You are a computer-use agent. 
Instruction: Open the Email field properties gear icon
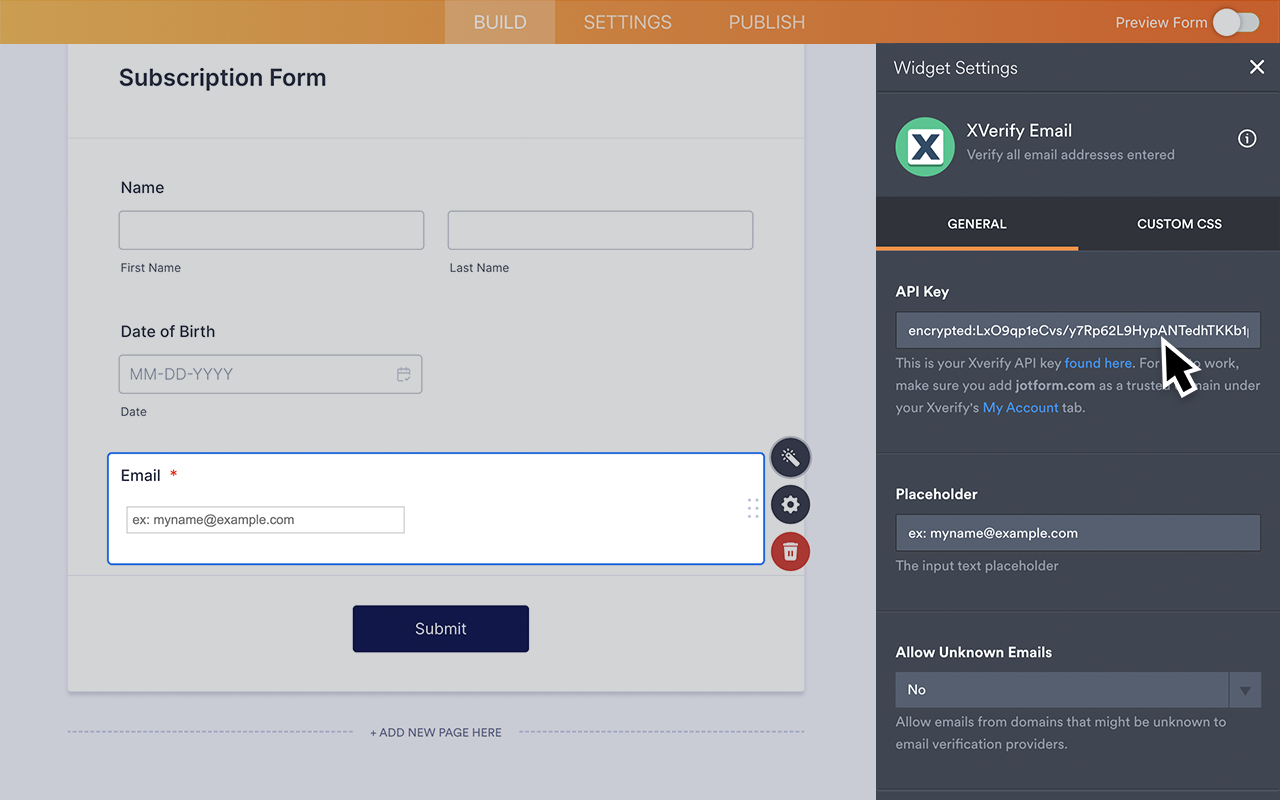[x=790, y=504]
